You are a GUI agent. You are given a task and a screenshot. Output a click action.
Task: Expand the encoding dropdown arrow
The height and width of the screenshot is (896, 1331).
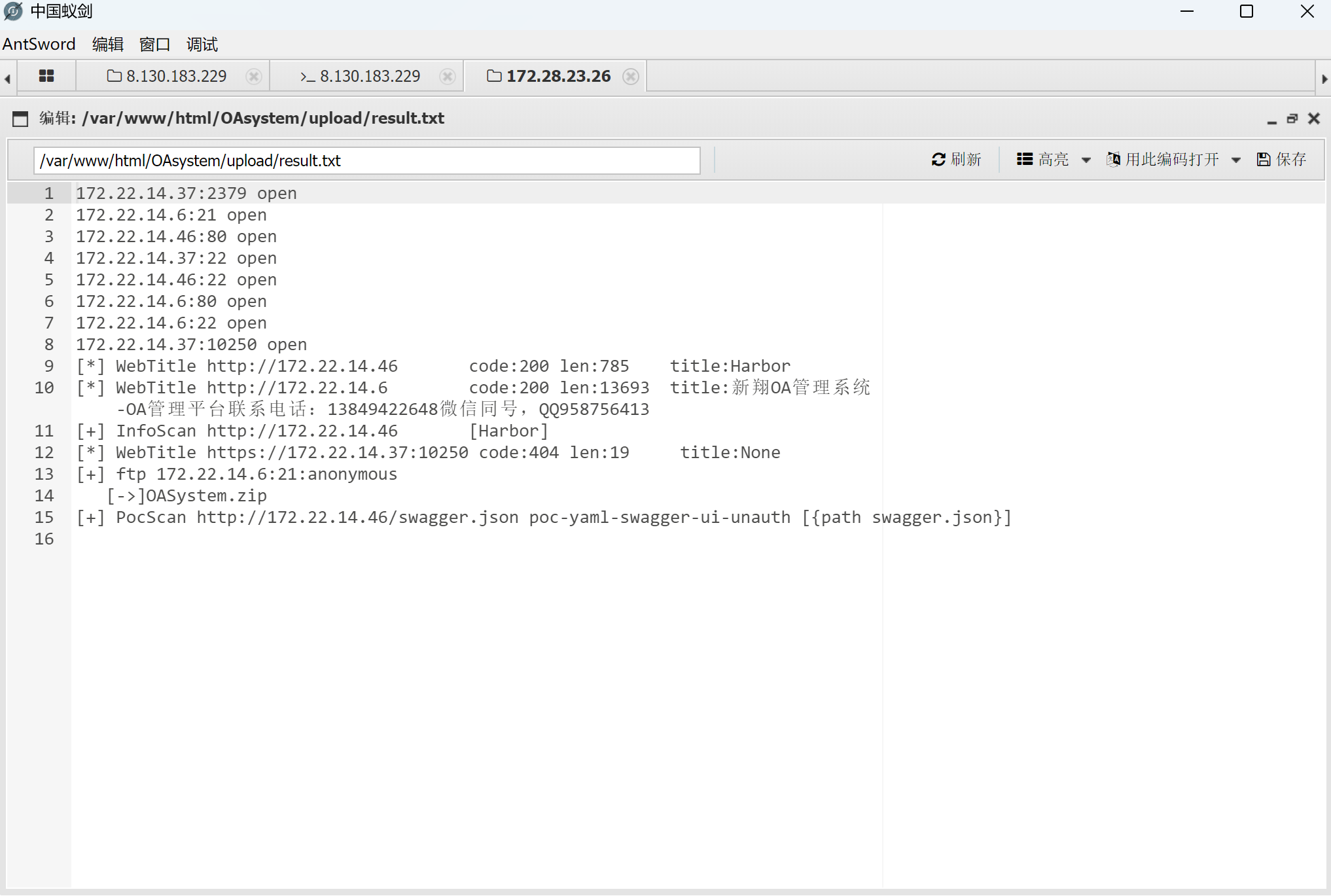1236,160
